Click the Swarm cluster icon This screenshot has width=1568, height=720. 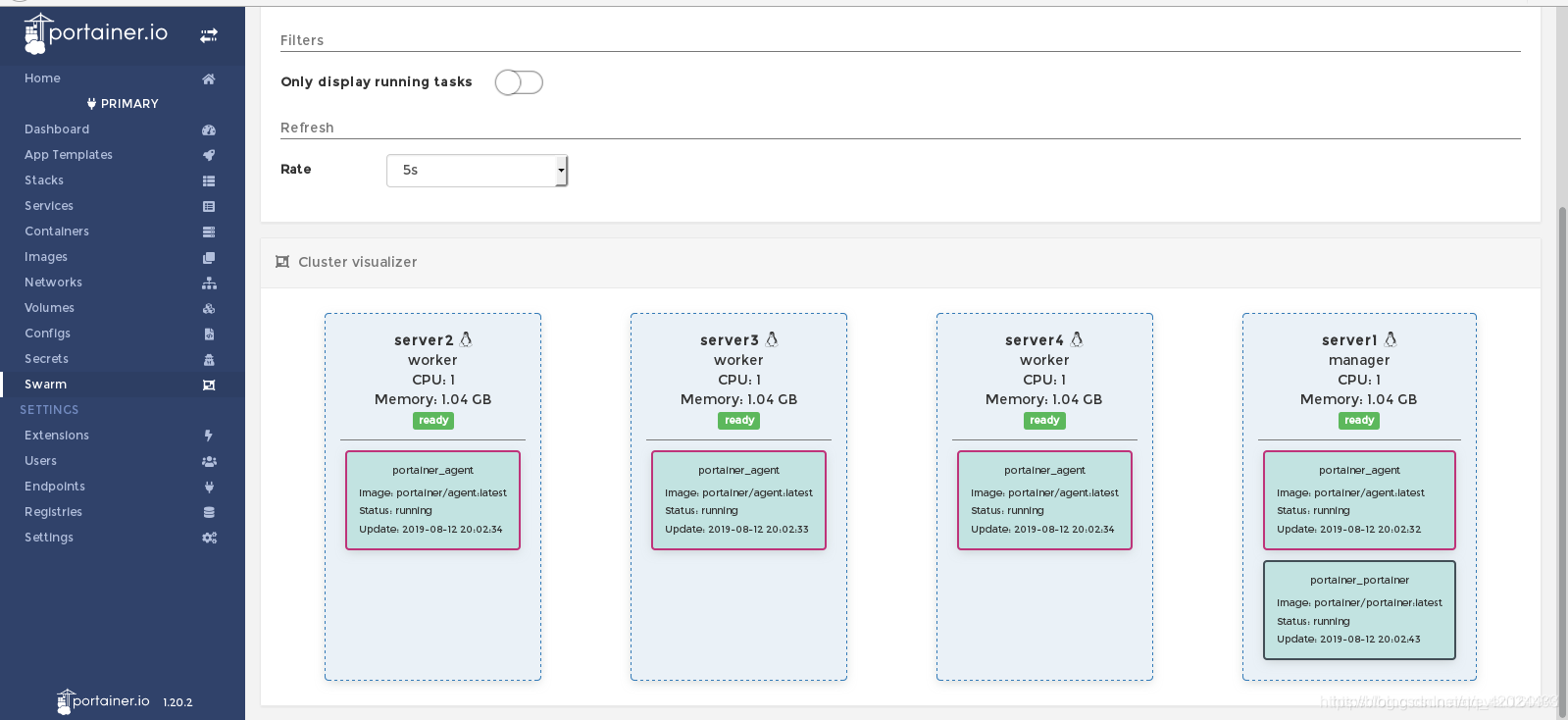click(x=209, y=385)
